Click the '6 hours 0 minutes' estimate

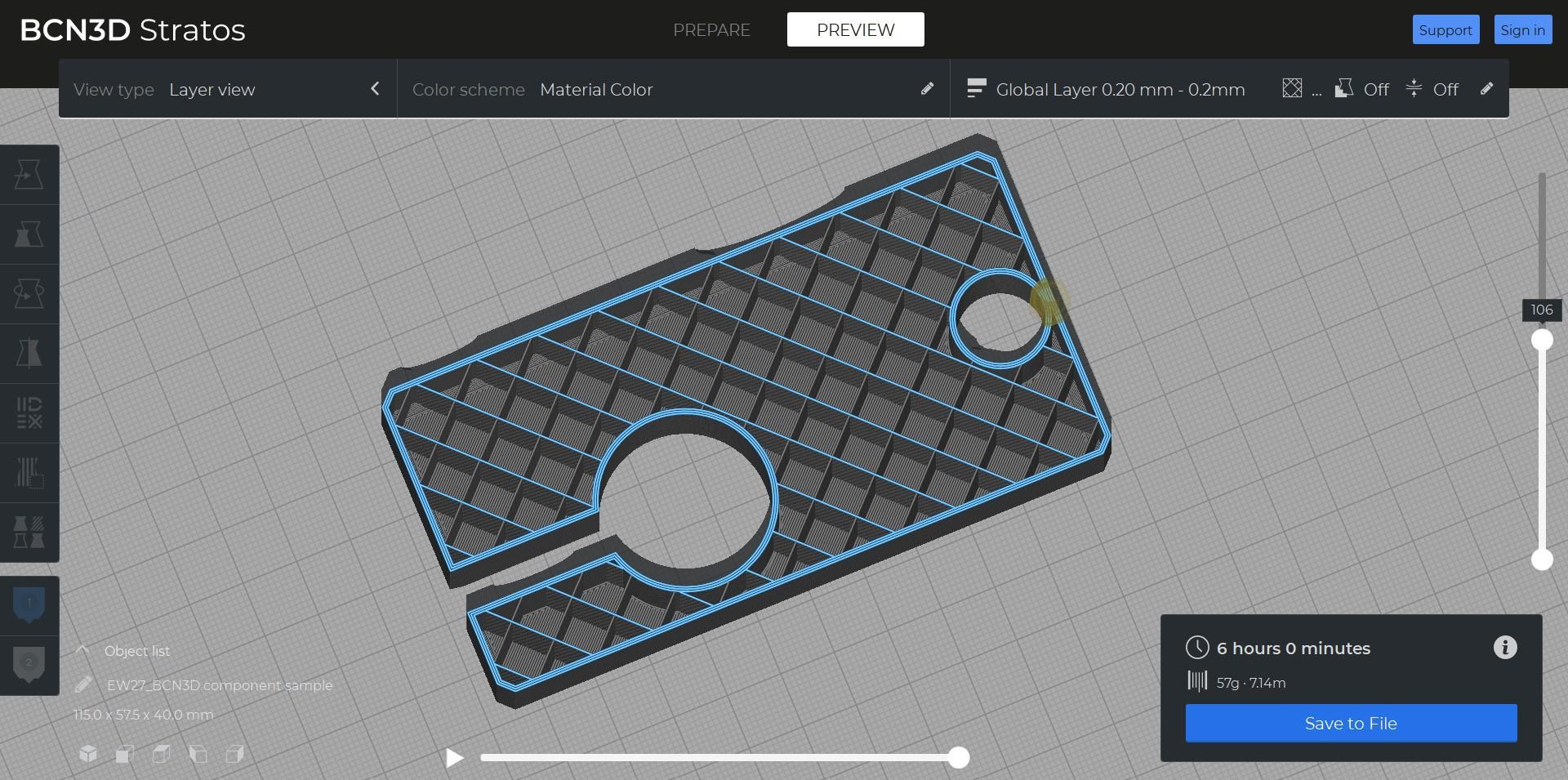[x=1294, y=648]
